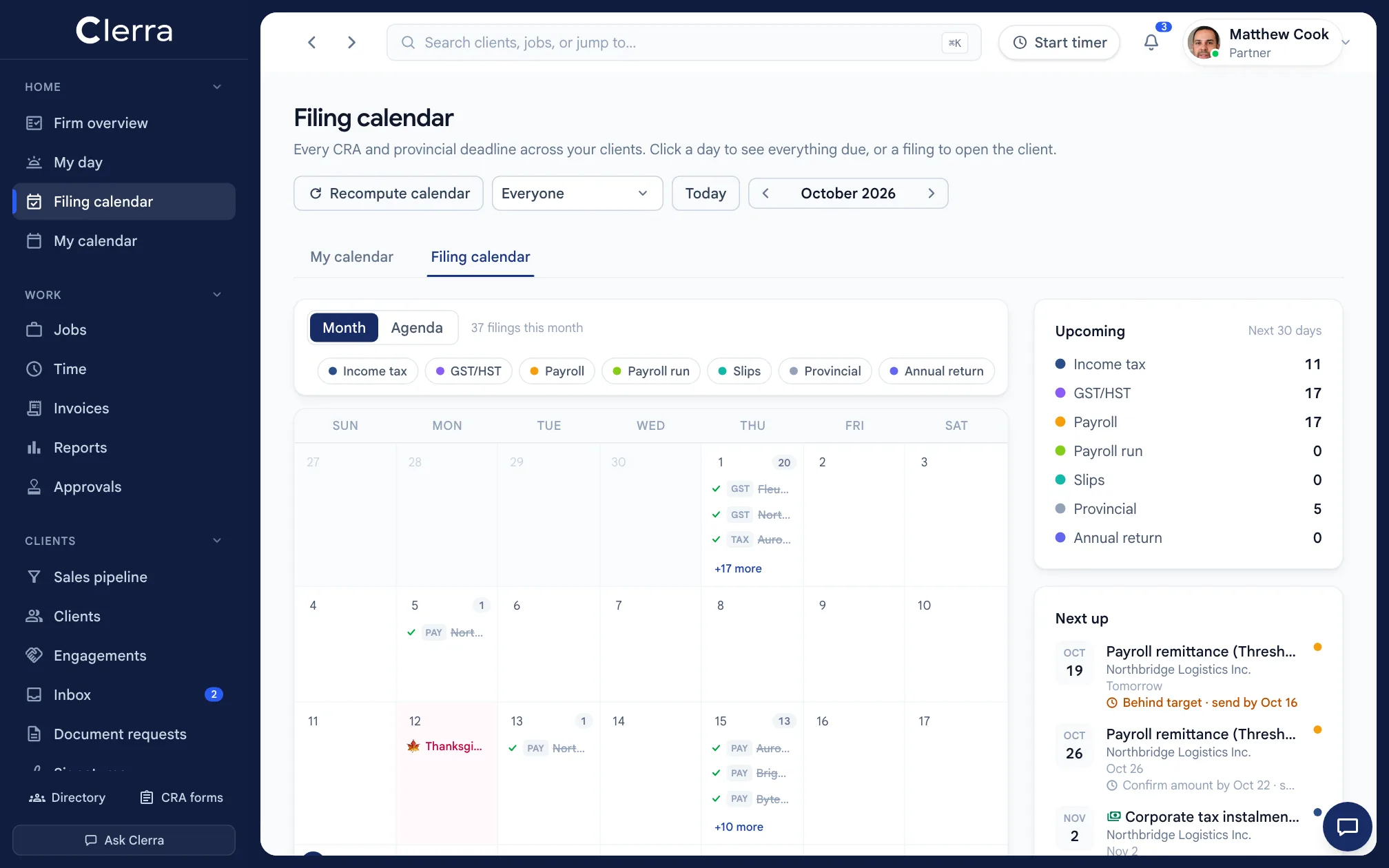
Task: Click the Jobs briefcase icon
Action: click(x=34, y=330)
